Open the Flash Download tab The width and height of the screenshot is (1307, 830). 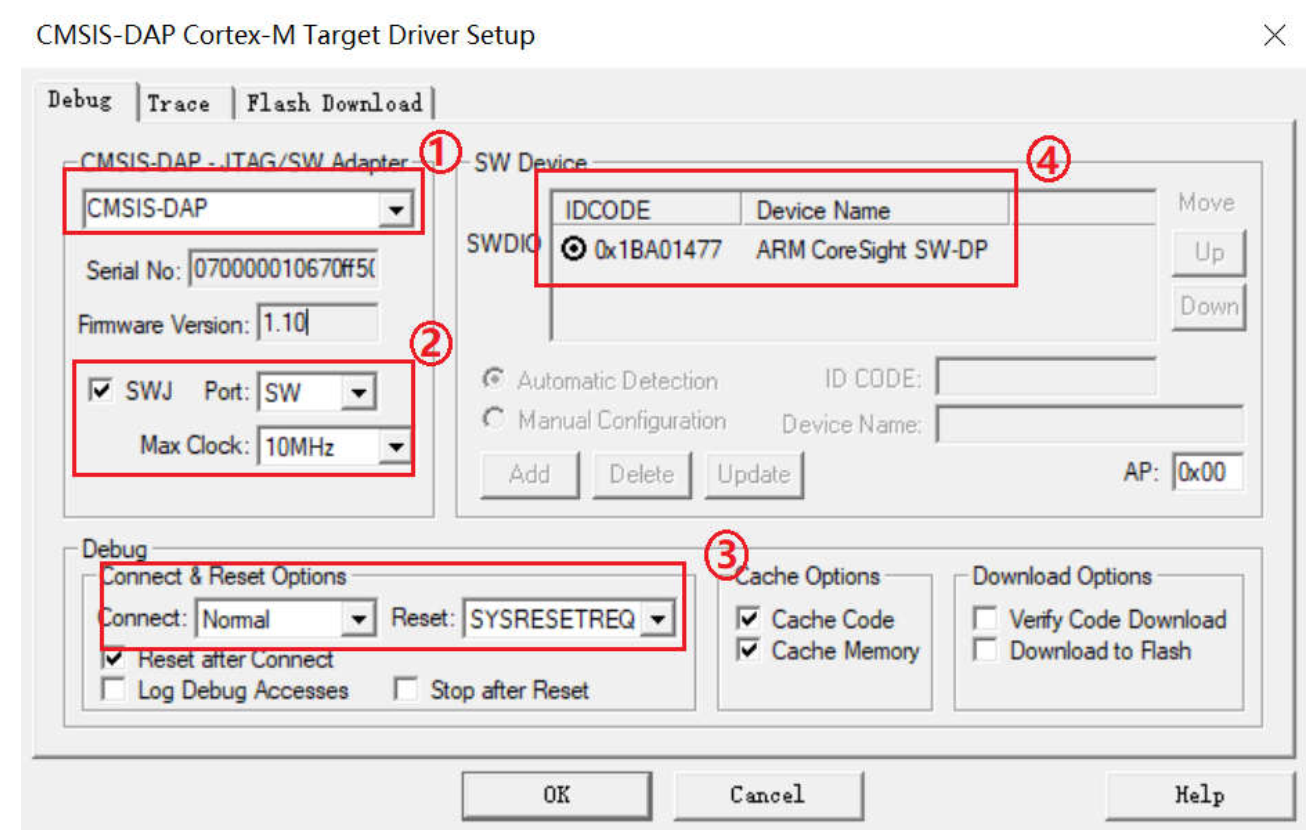pyautogui.click(x=334, y=103)
